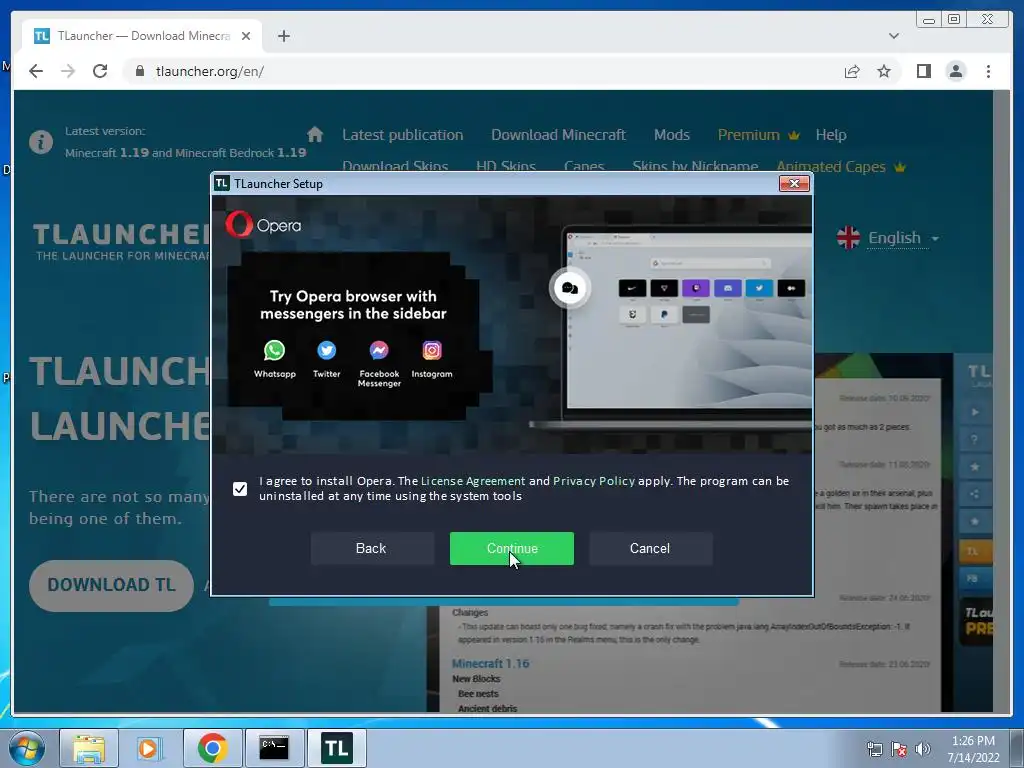
Task: Open the Help menu item
Action: coord(831,135)
